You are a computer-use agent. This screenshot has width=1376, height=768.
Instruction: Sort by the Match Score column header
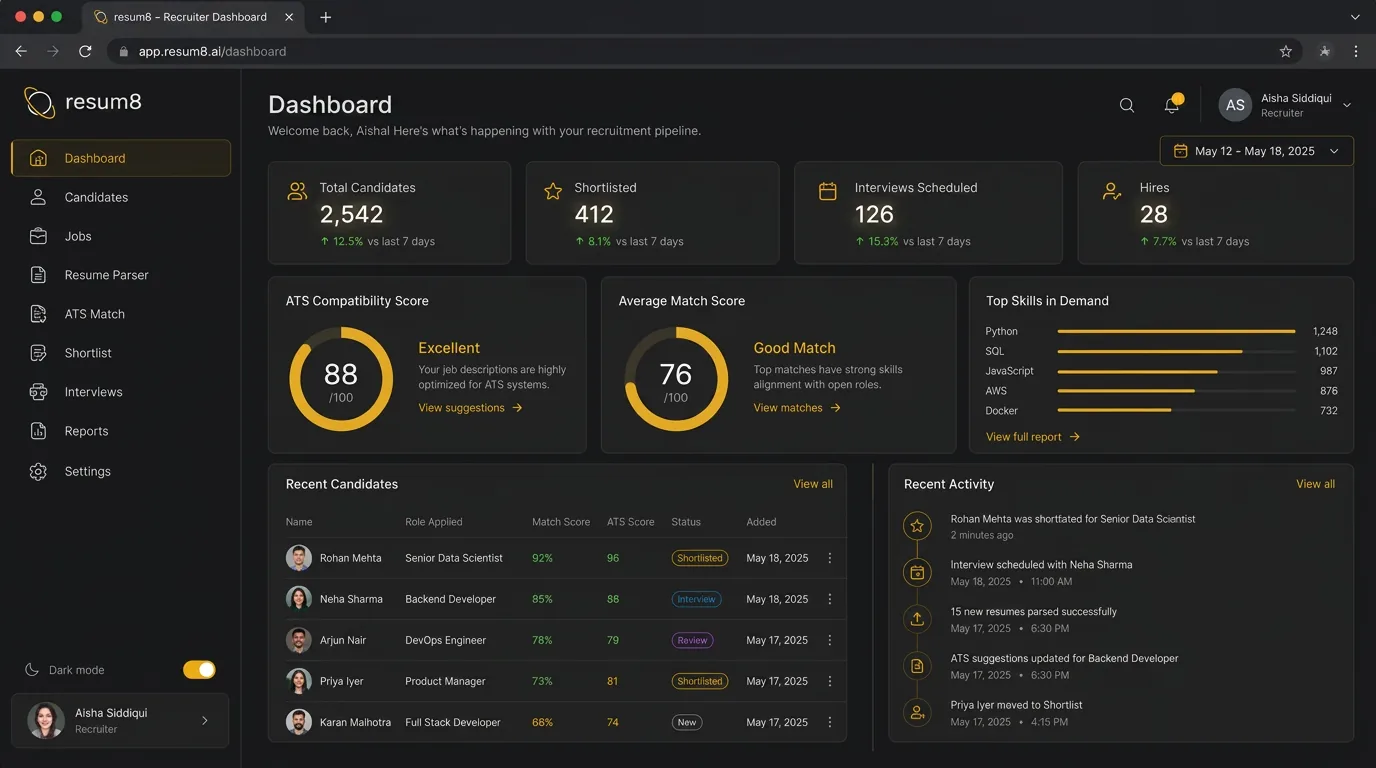point(561,522)
